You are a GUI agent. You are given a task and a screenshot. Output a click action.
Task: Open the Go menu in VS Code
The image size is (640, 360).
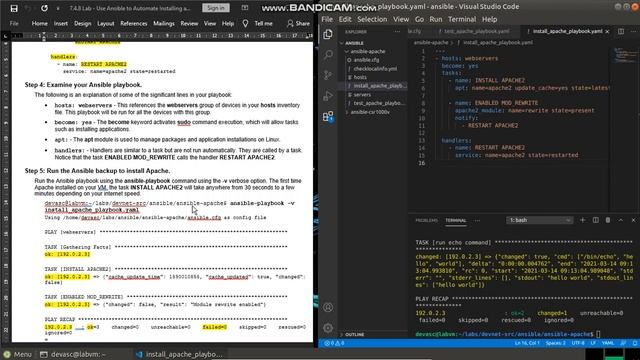419,19
